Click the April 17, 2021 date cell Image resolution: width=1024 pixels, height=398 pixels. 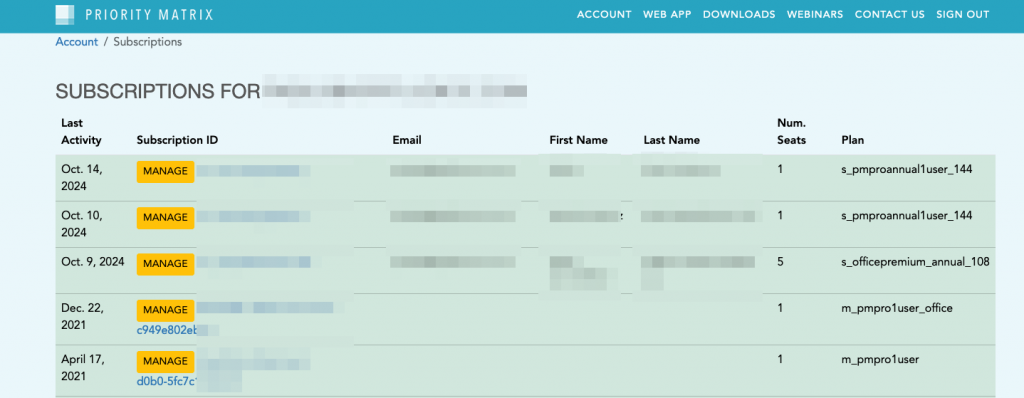click(83, 368)
